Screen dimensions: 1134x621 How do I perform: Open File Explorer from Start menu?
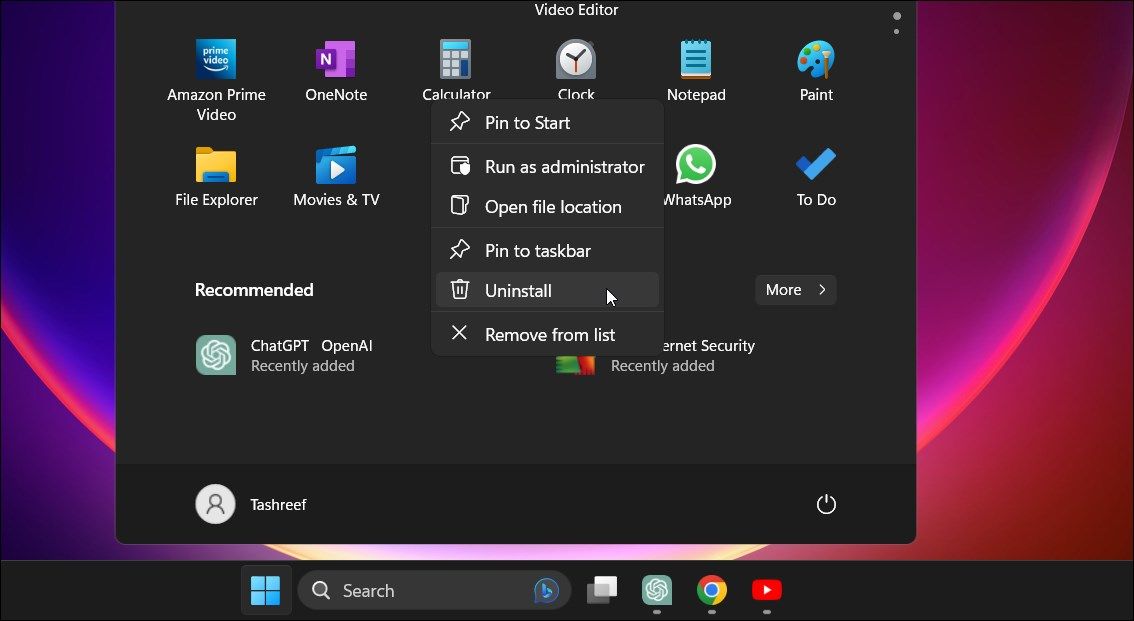216,165
